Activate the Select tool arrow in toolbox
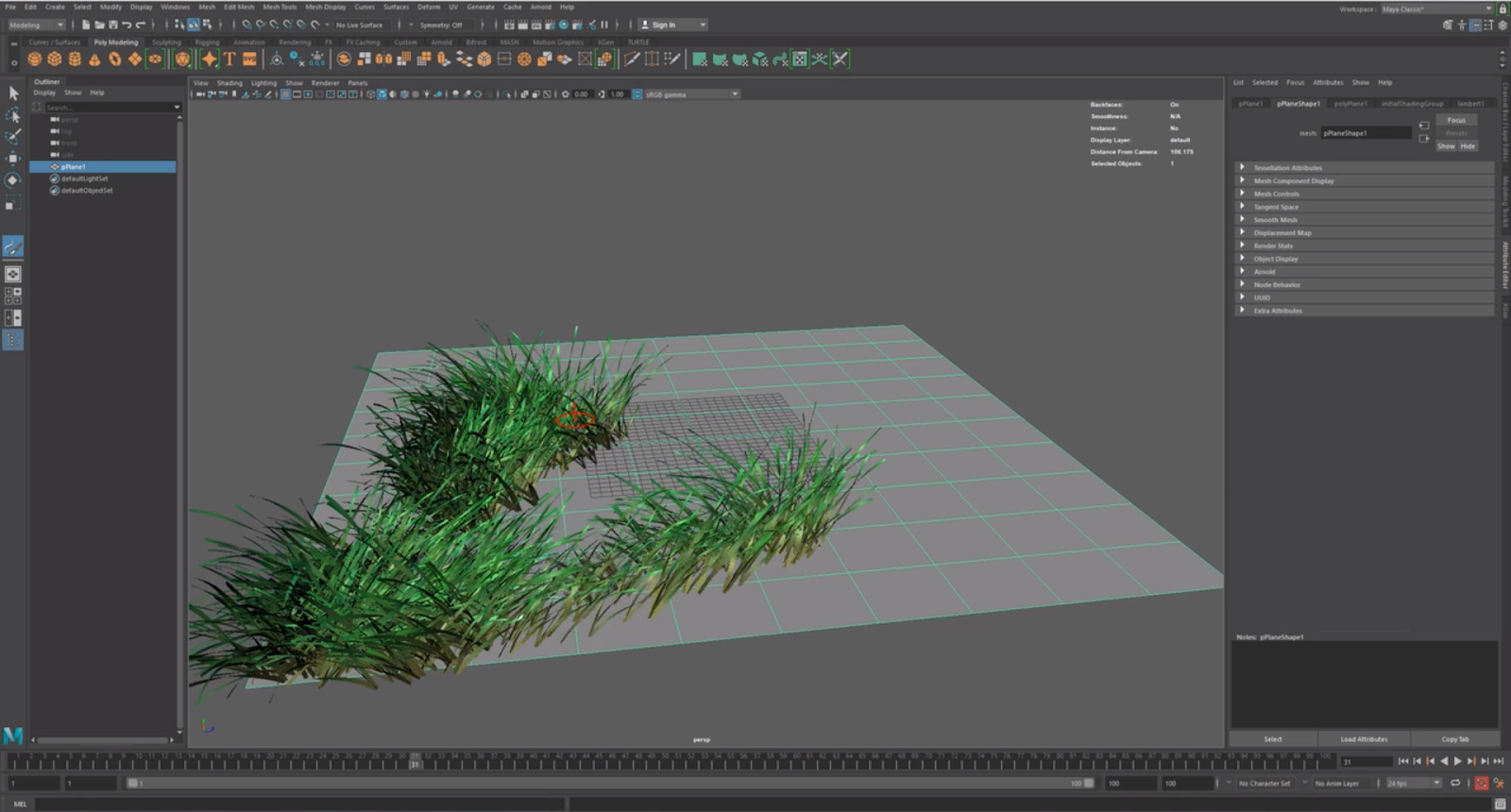This screenshot has height=812, width=1511. 13,93
